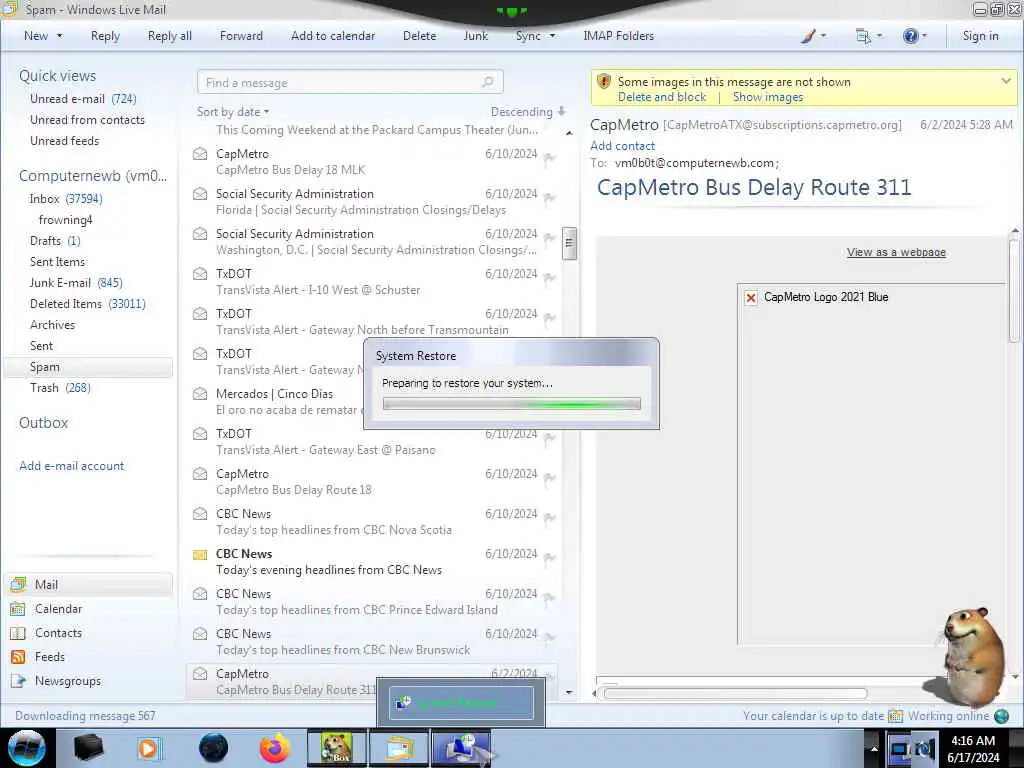Open the media player taskbar icon
This screenshot has width=1024, height=768.
(x=149, y=748)
